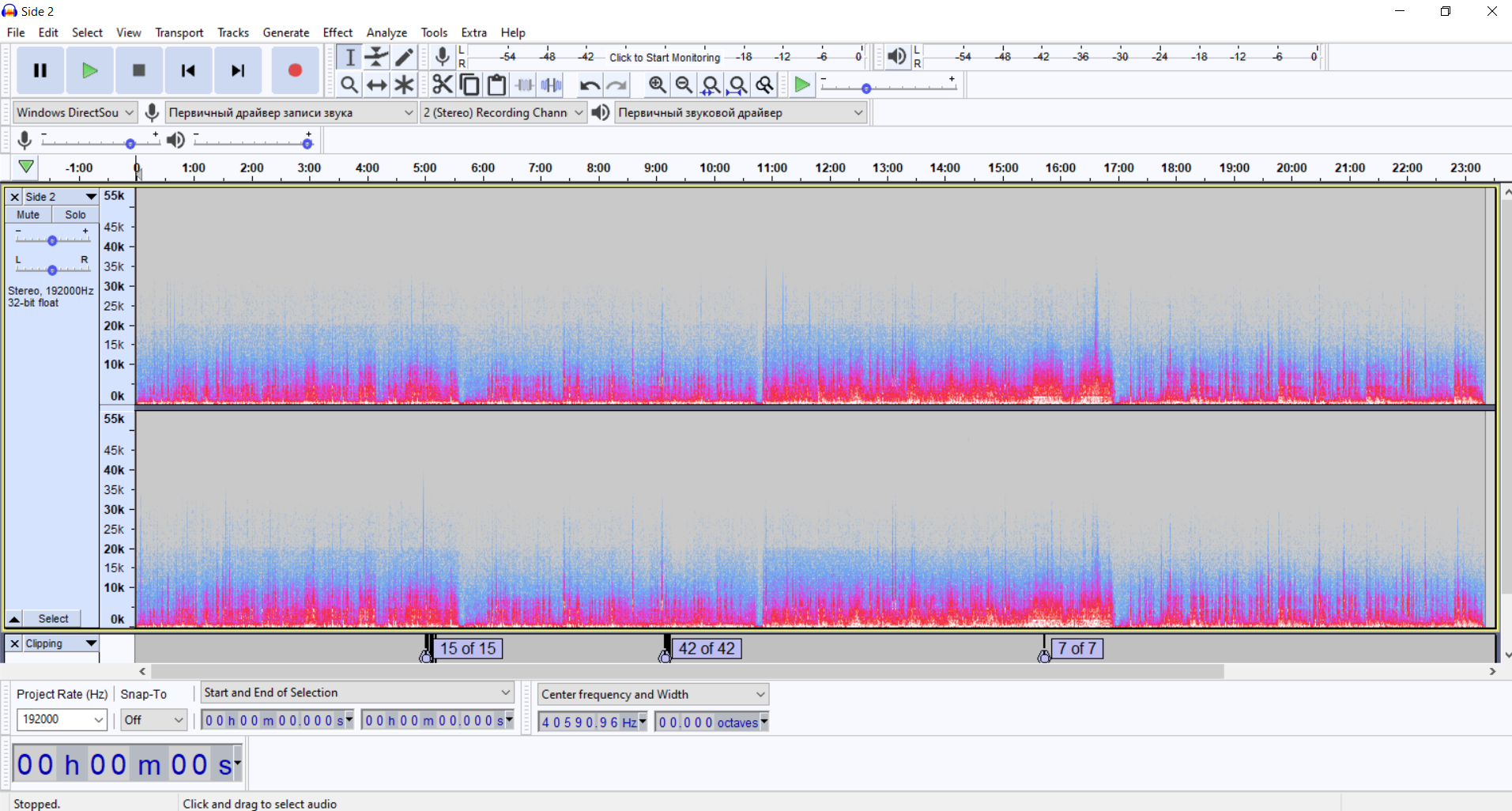
Task: Select the Selection (I-beam) tool
Action: click(x=349, y=57)
